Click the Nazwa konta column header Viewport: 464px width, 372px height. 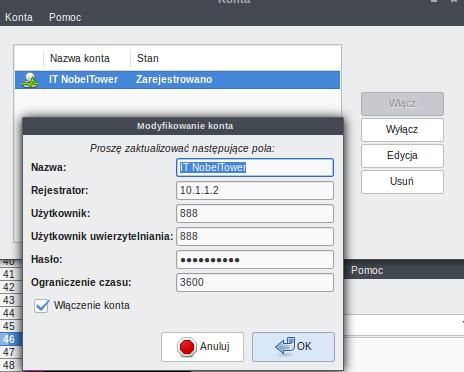point(80,58)
